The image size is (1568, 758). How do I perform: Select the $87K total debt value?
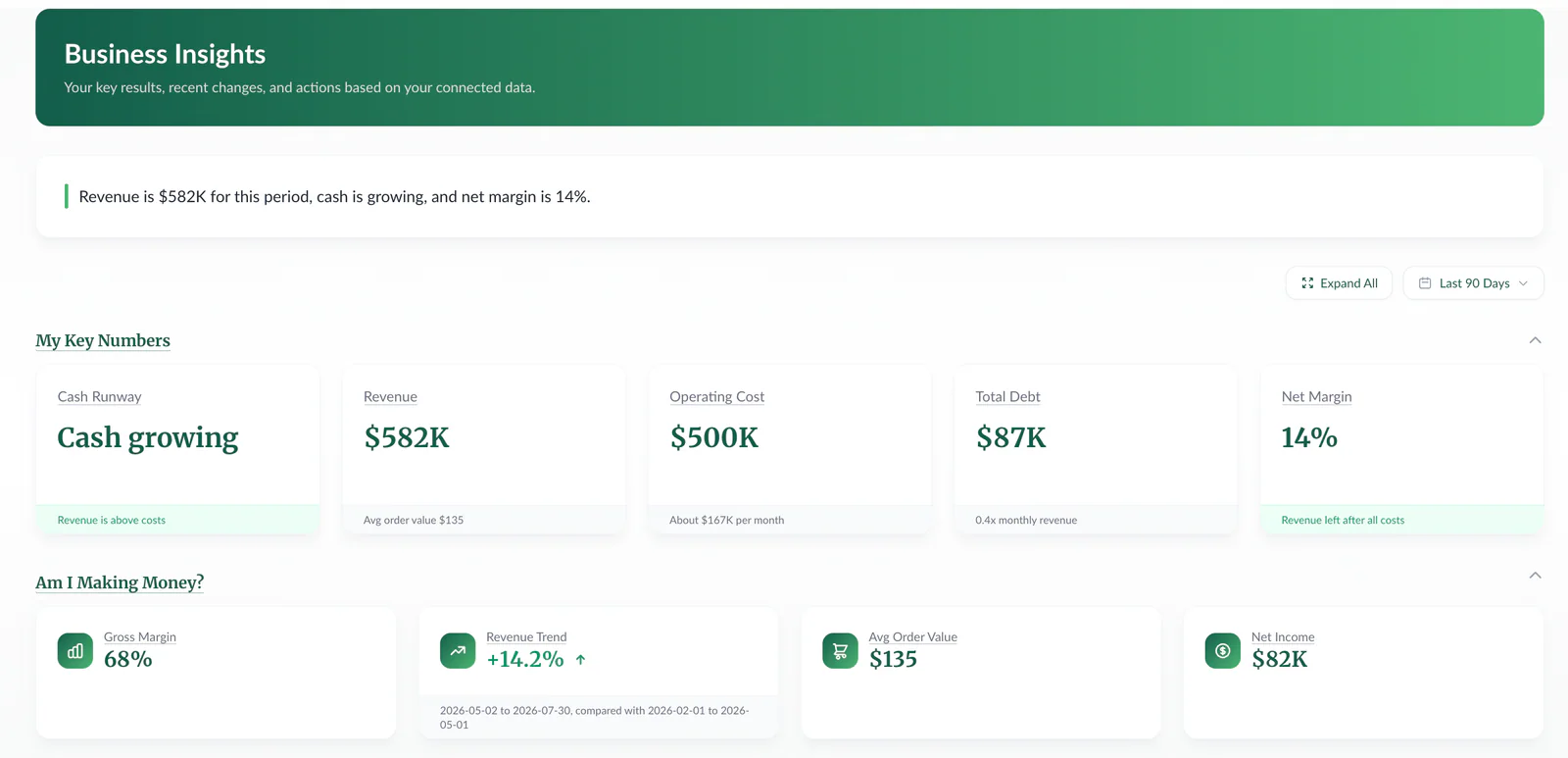coord(1010,437)
